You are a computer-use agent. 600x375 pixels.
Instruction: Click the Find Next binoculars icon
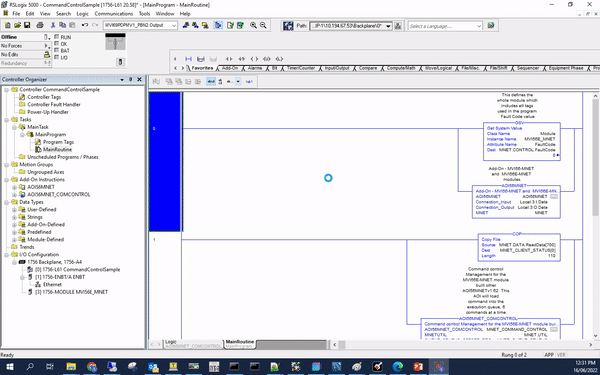coord(195,25)
